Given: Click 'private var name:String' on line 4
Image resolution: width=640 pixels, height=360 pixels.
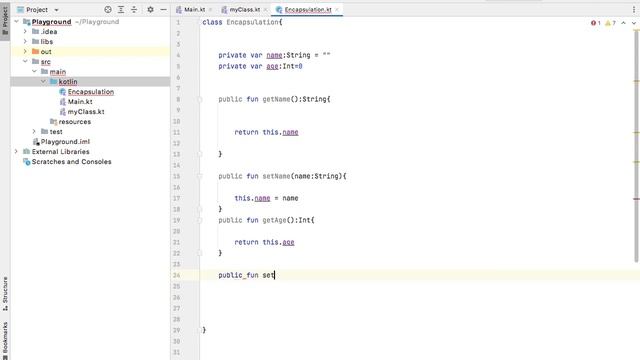Looking at the screenshot, I should tap(264, 55).
